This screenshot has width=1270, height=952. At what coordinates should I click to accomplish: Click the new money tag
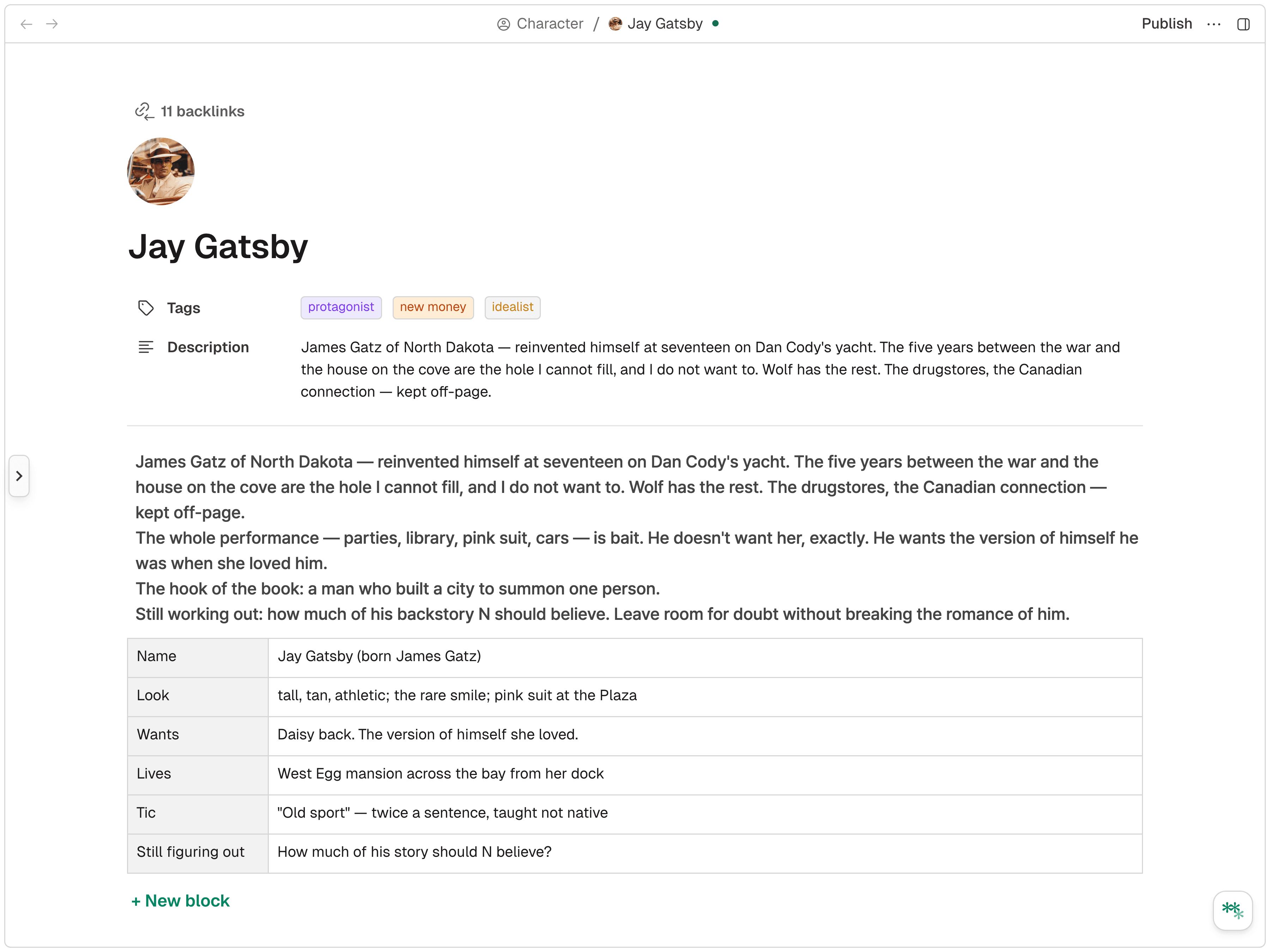[433, 307]
